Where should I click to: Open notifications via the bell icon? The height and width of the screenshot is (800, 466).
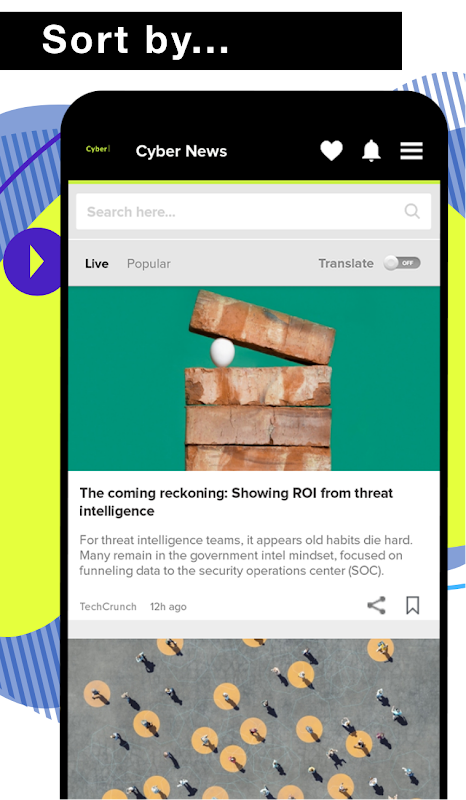point(372,151)
